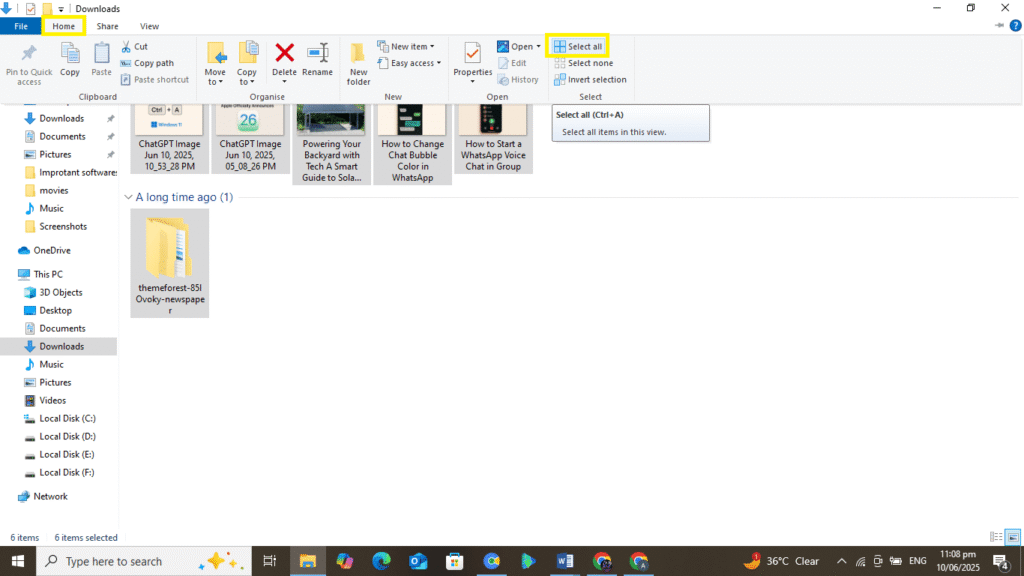Switch to details view icon in status bar

click(x=996, y=537)
